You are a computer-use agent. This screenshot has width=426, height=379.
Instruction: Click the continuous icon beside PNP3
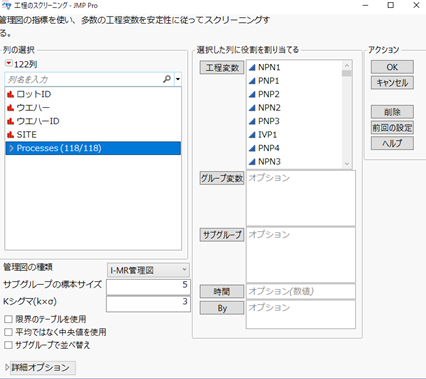252,121
